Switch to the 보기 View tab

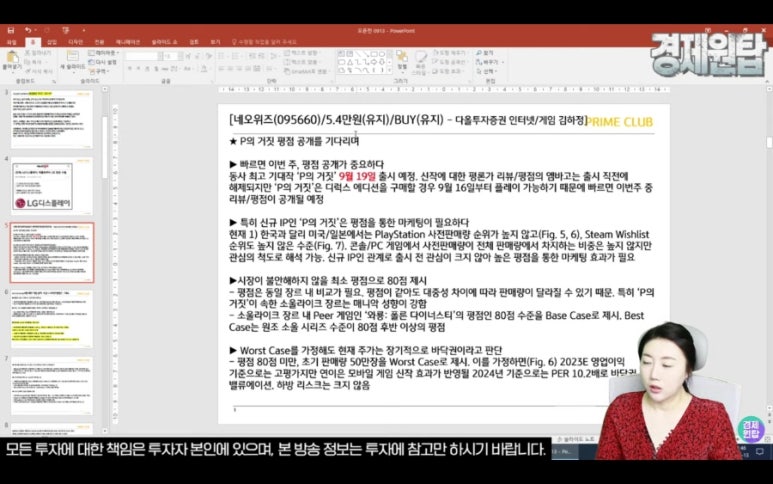(215, 42)
